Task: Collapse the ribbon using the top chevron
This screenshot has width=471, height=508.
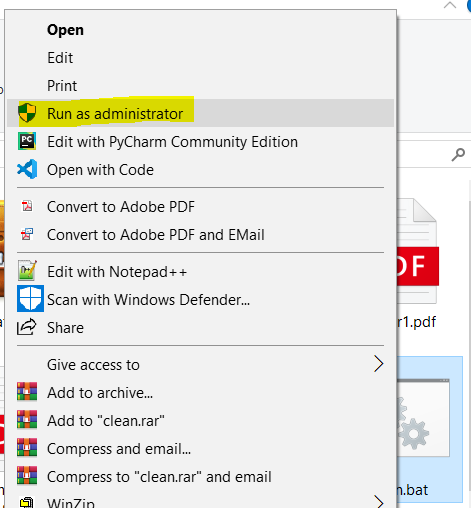Action: coord(450,5)
